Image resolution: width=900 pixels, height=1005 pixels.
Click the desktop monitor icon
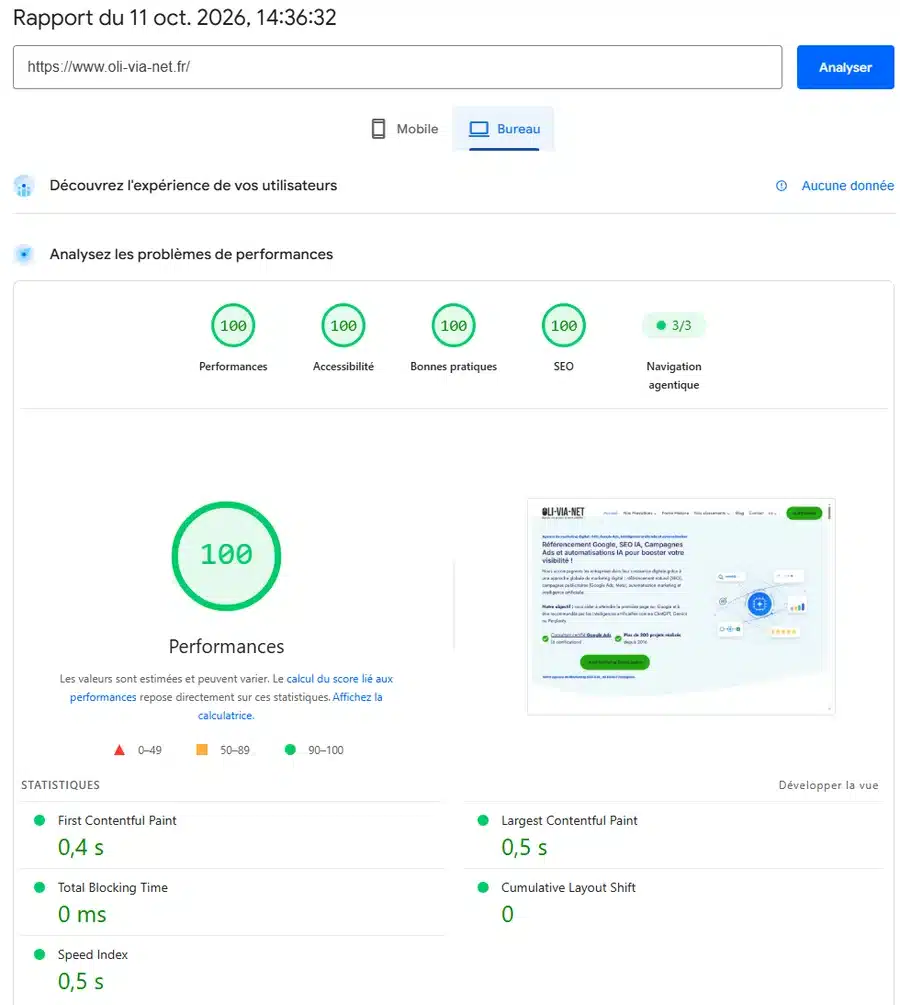point(479,129)
